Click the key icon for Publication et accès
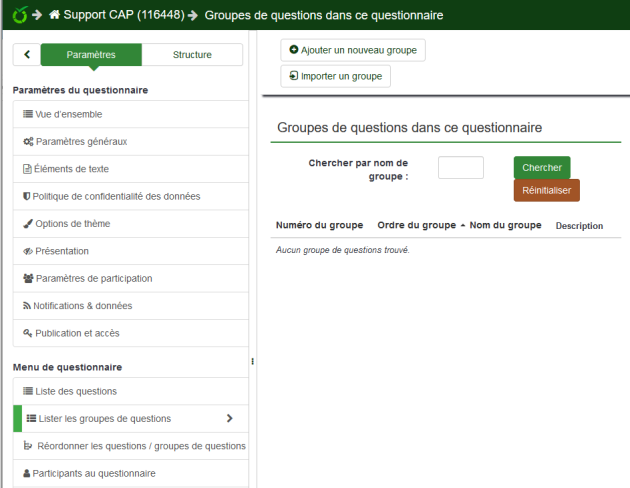Image resolution: width=630 pixels, height=488 pixels. point(28,333)
